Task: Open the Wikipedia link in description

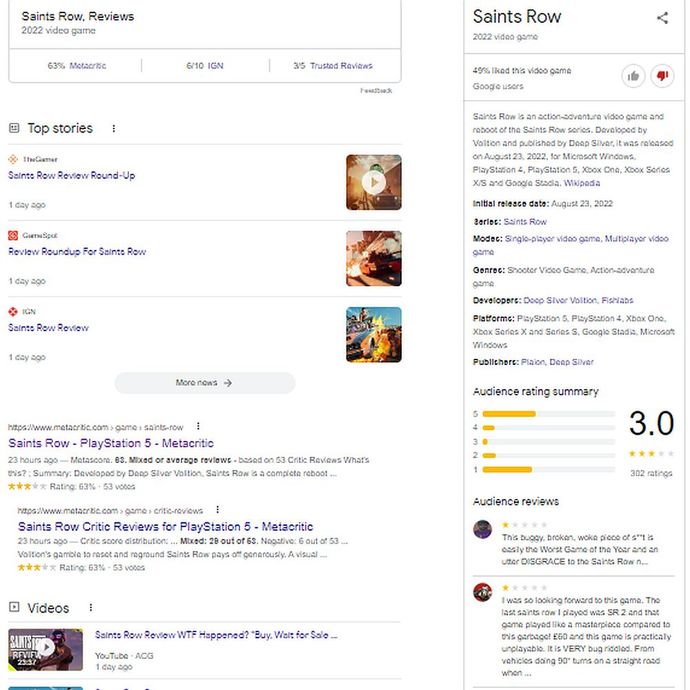Action: click(581, 183)
